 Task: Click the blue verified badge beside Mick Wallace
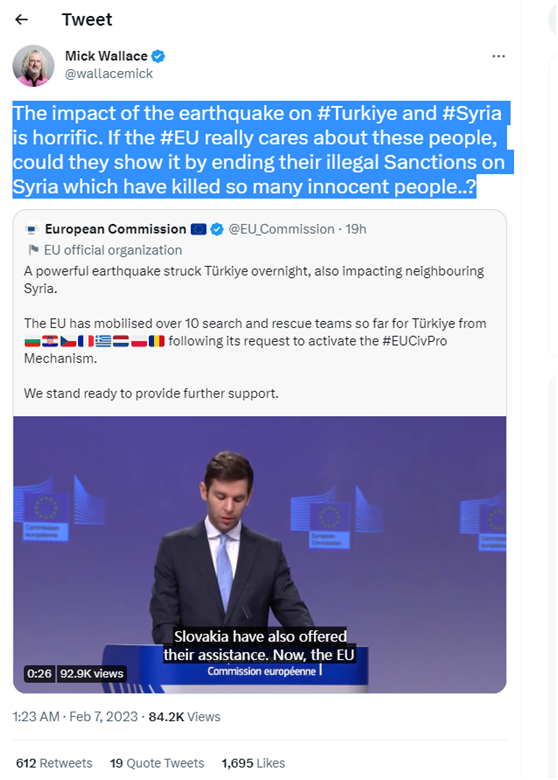[x=158, y=56]
